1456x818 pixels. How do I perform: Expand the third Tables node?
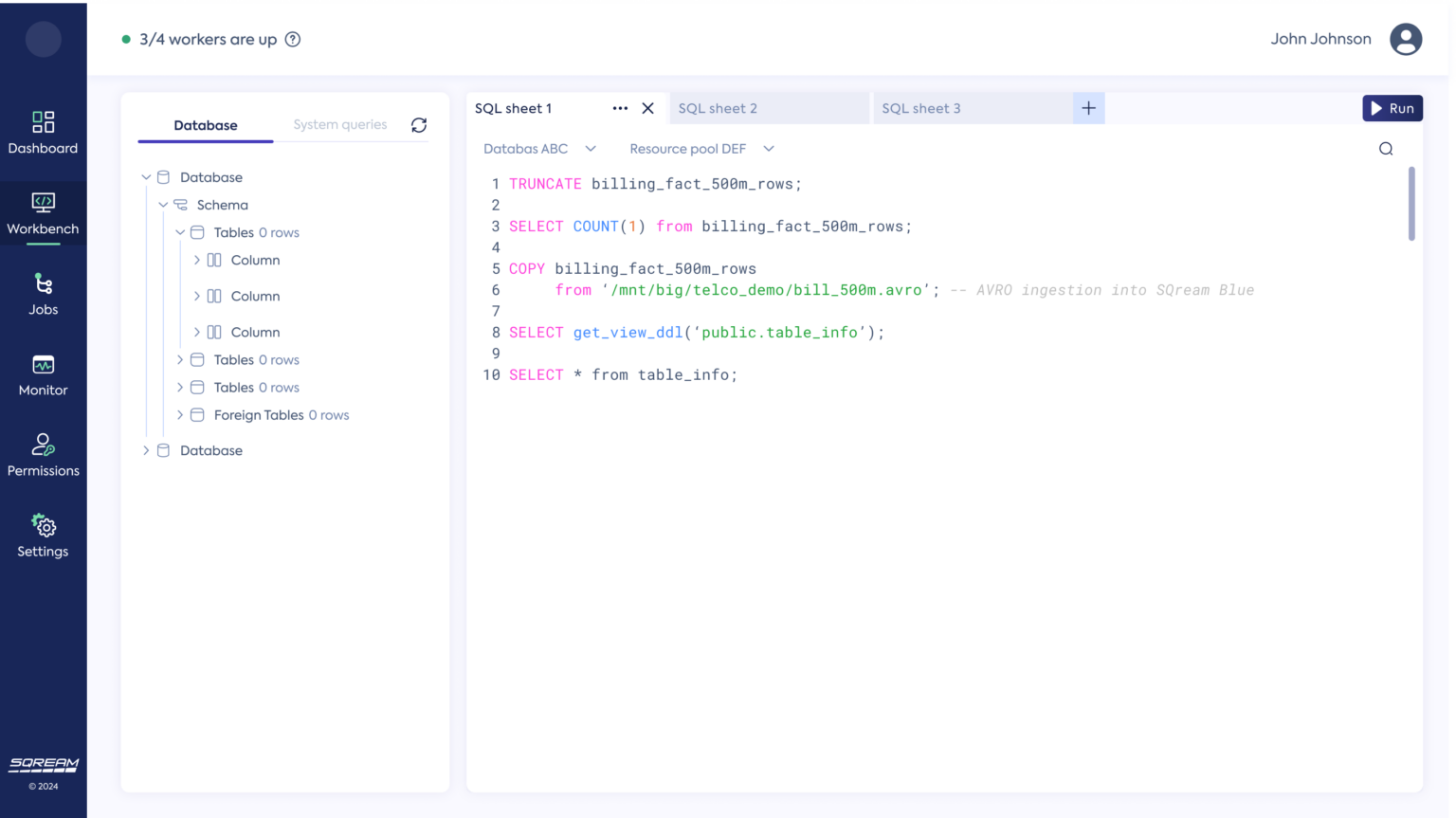point(180,388)
